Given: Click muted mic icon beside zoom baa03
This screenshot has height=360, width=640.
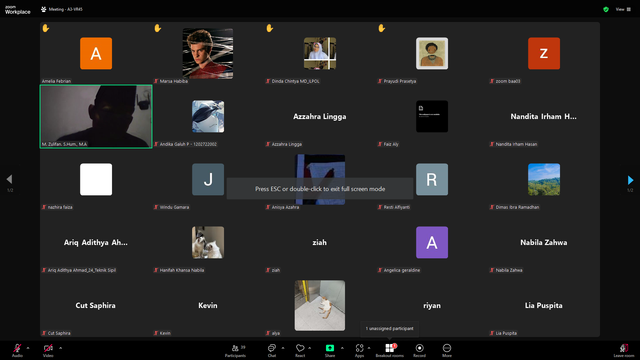Looking at the screenshot, I should [492, 81].
